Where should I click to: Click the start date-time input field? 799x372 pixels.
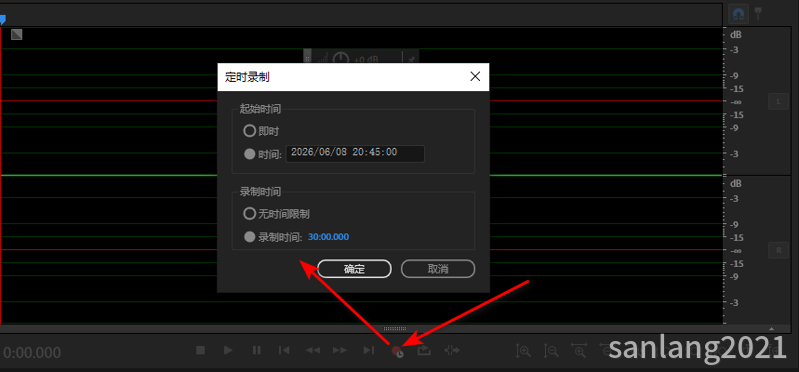(x=355, y=153)
